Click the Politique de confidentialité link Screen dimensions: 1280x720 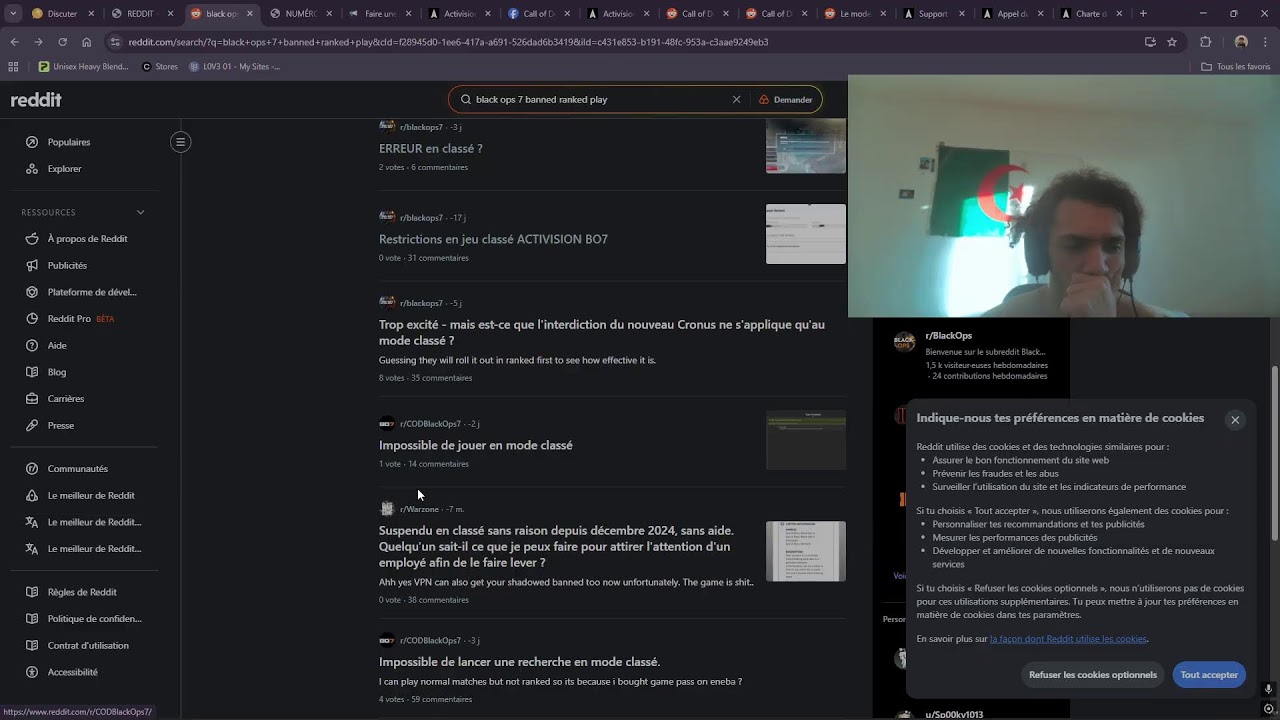(x=95, y=619)
